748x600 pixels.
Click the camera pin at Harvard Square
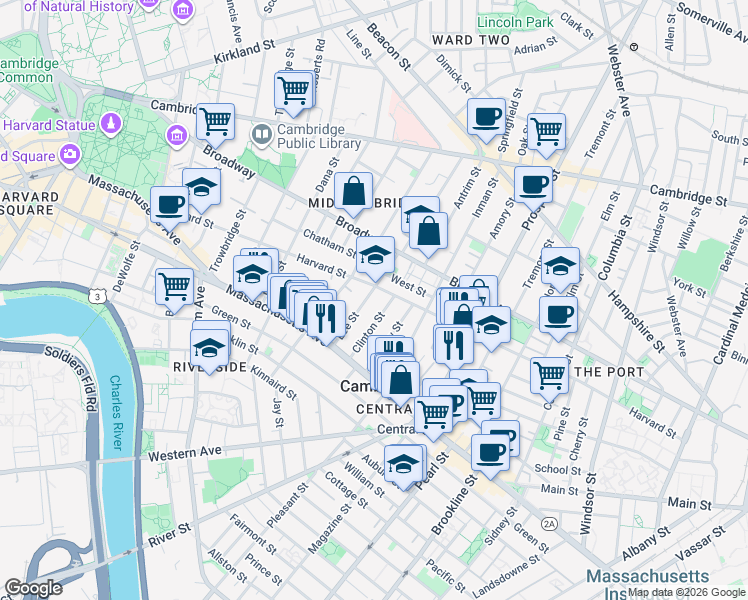click(x=70, y=155)
